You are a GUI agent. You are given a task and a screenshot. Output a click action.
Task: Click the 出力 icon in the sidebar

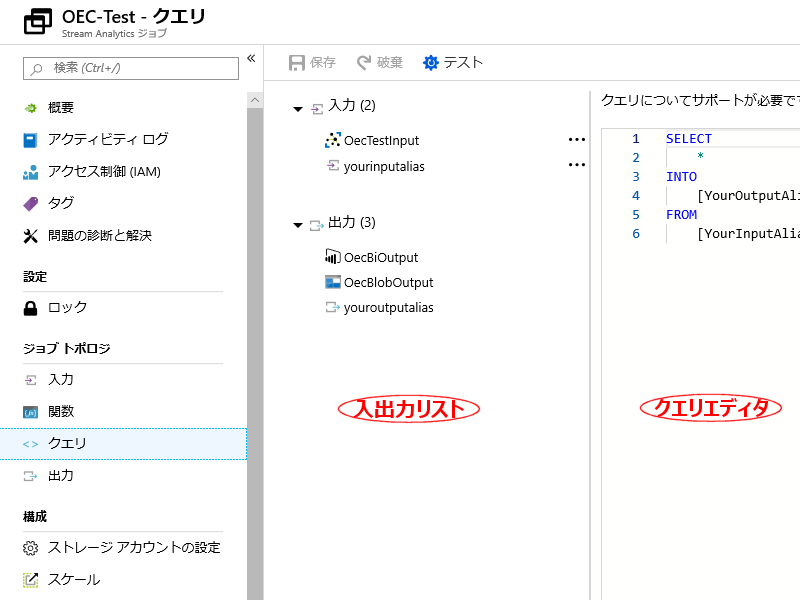(31, 476)
